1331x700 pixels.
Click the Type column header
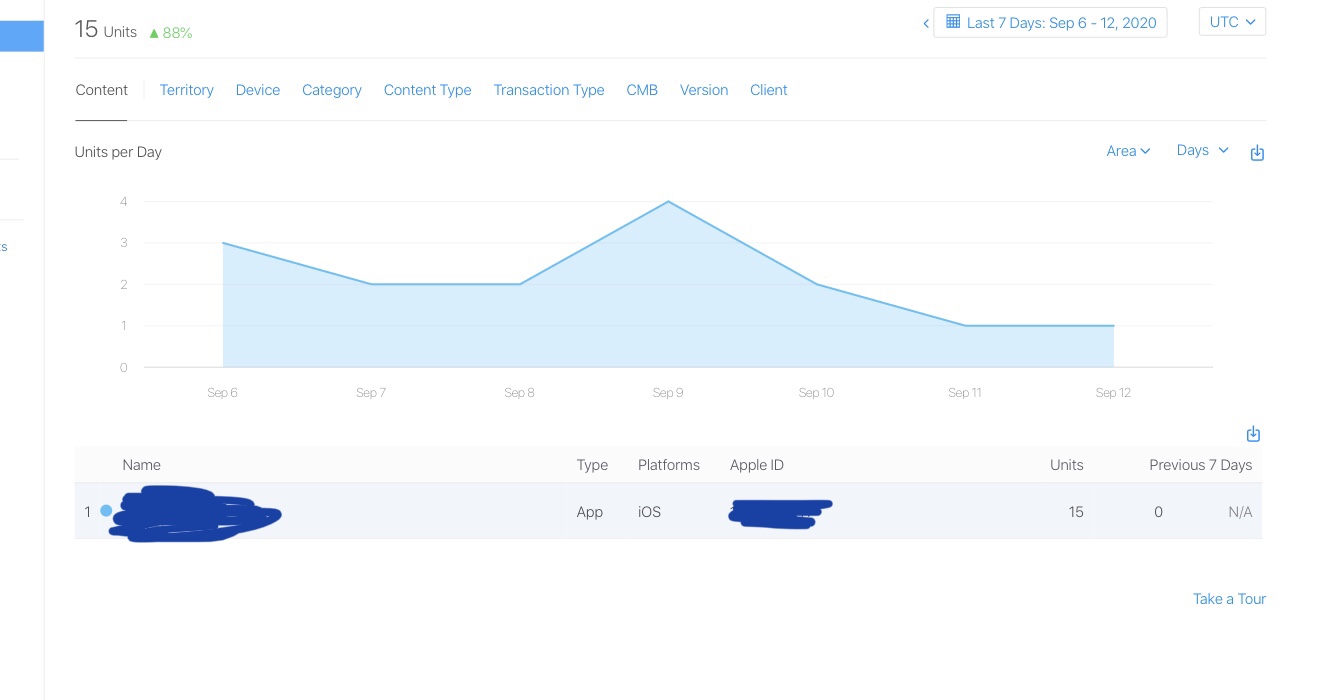click(x=592, y=465)
